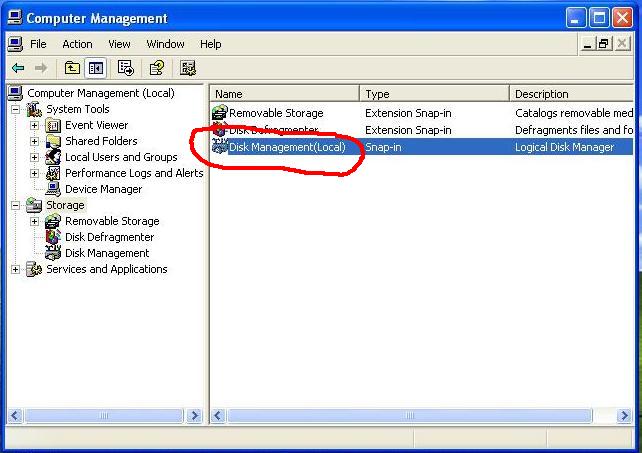Image resolution: width=642 pixels, height=453 pixels.
Task: Click the Services and Applications icon
Action: (x=34, y=269)
